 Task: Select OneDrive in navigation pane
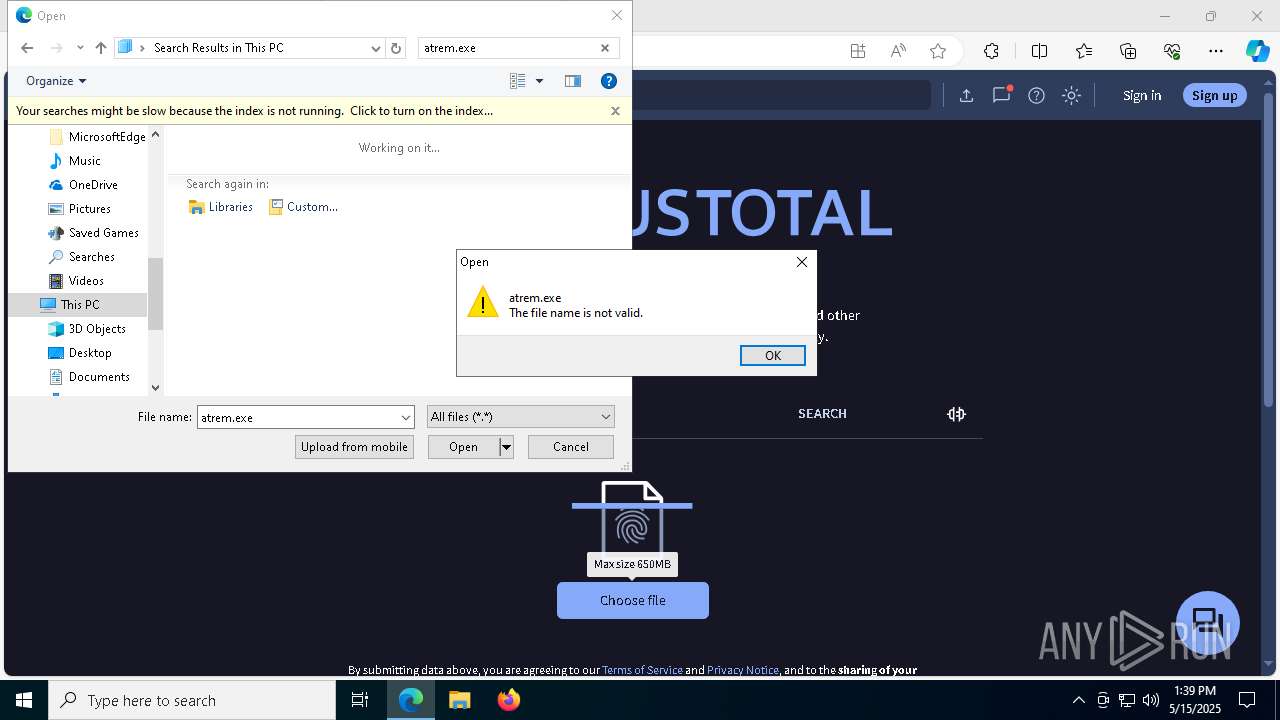pos(83,185)
